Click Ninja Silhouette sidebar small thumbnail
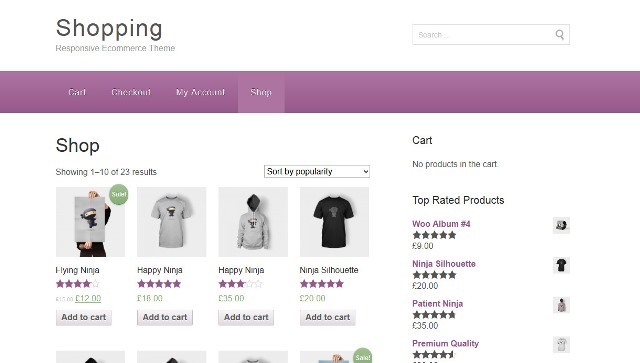The width and height of the screenshot is (640, 363). [x=561, y=265]
